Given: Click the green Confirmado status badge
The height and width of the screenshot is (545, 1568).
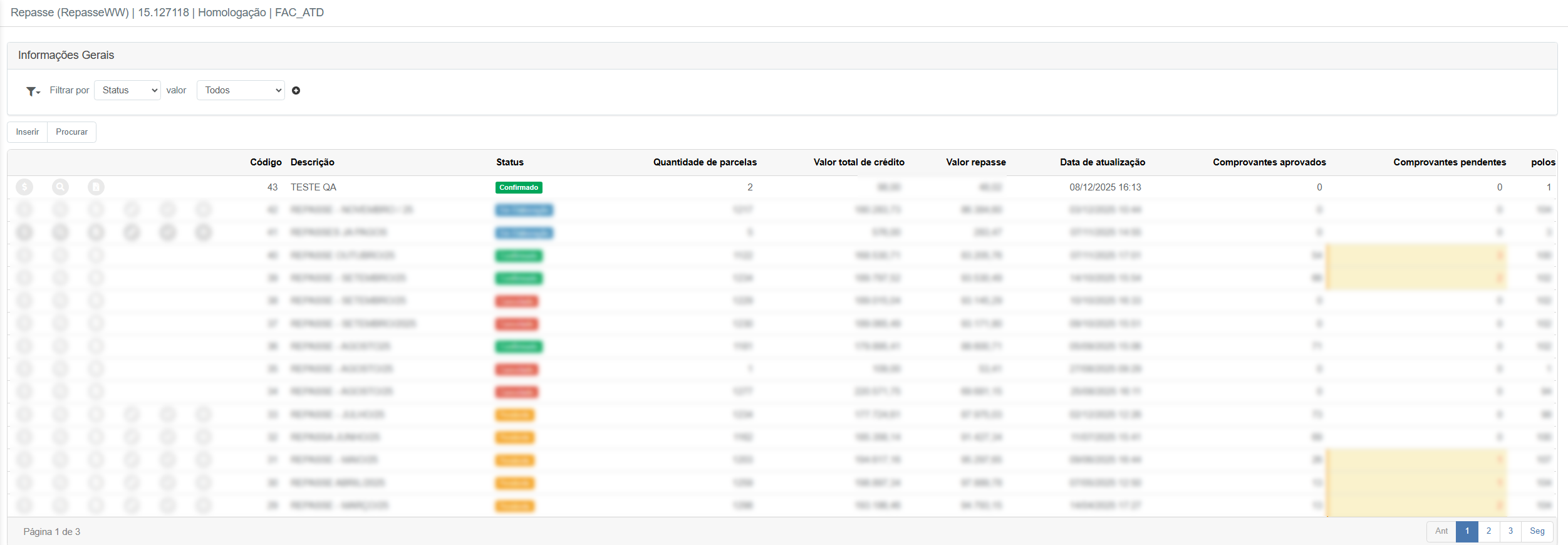Looking at the screenshot, I should (x=519, y=187).
